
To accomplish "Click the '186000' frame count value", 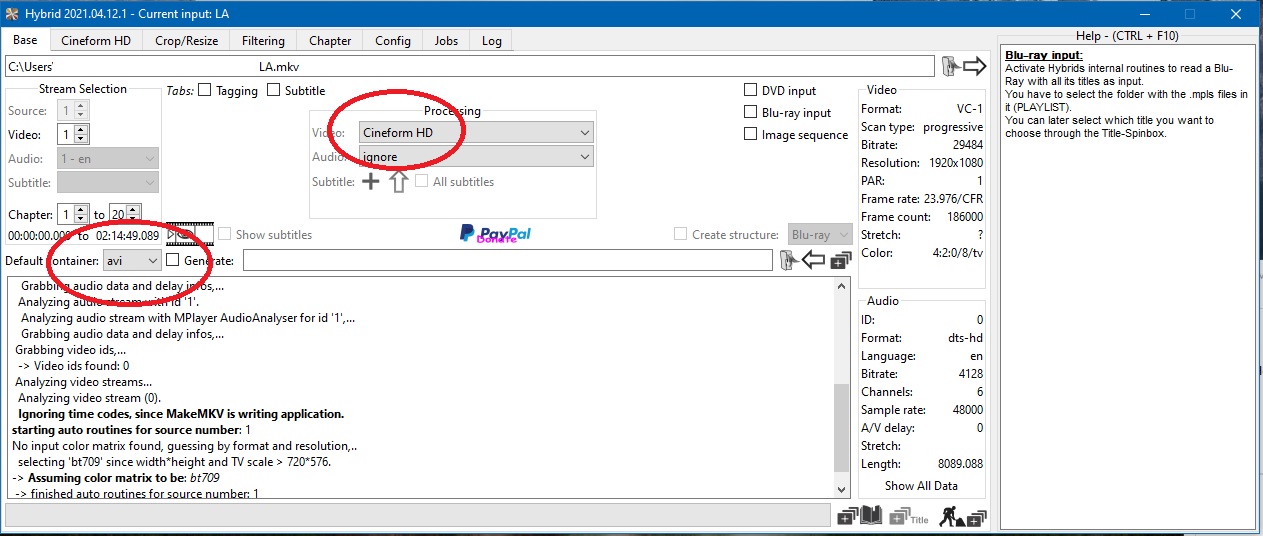I will coord(964,216).
